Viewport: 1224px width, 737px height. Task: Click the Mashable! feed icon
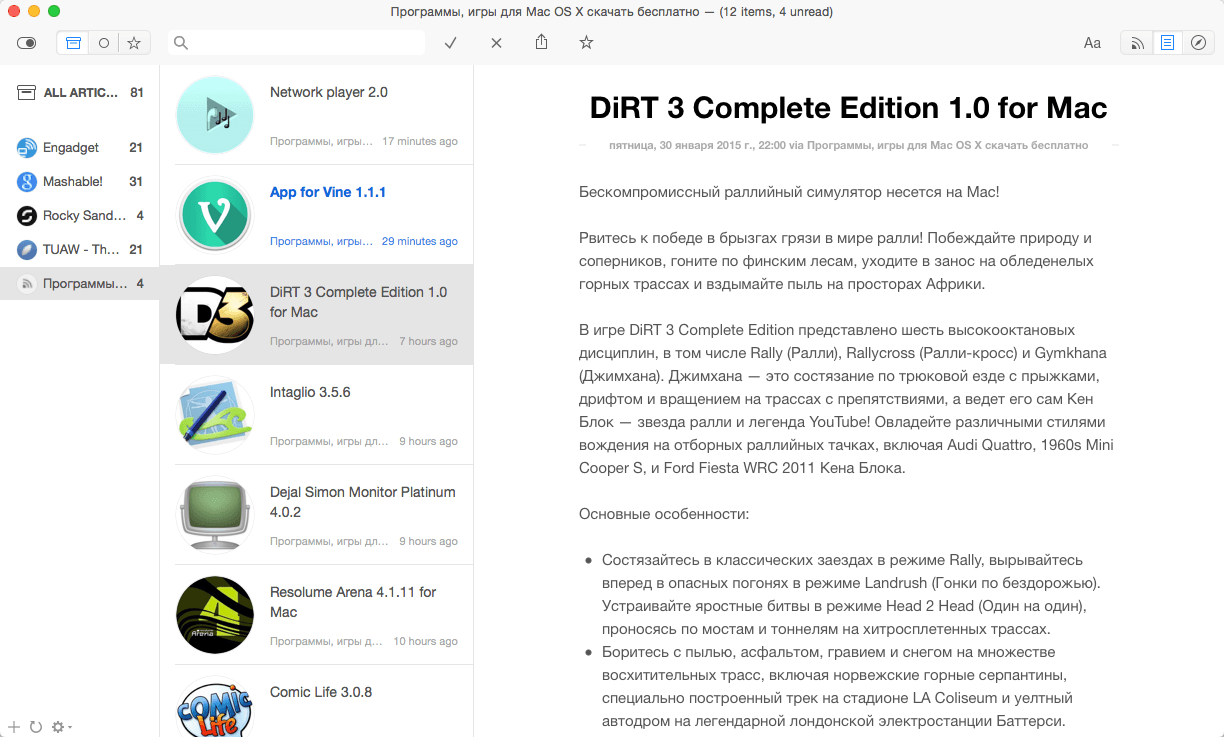click(x=27, y=182)
